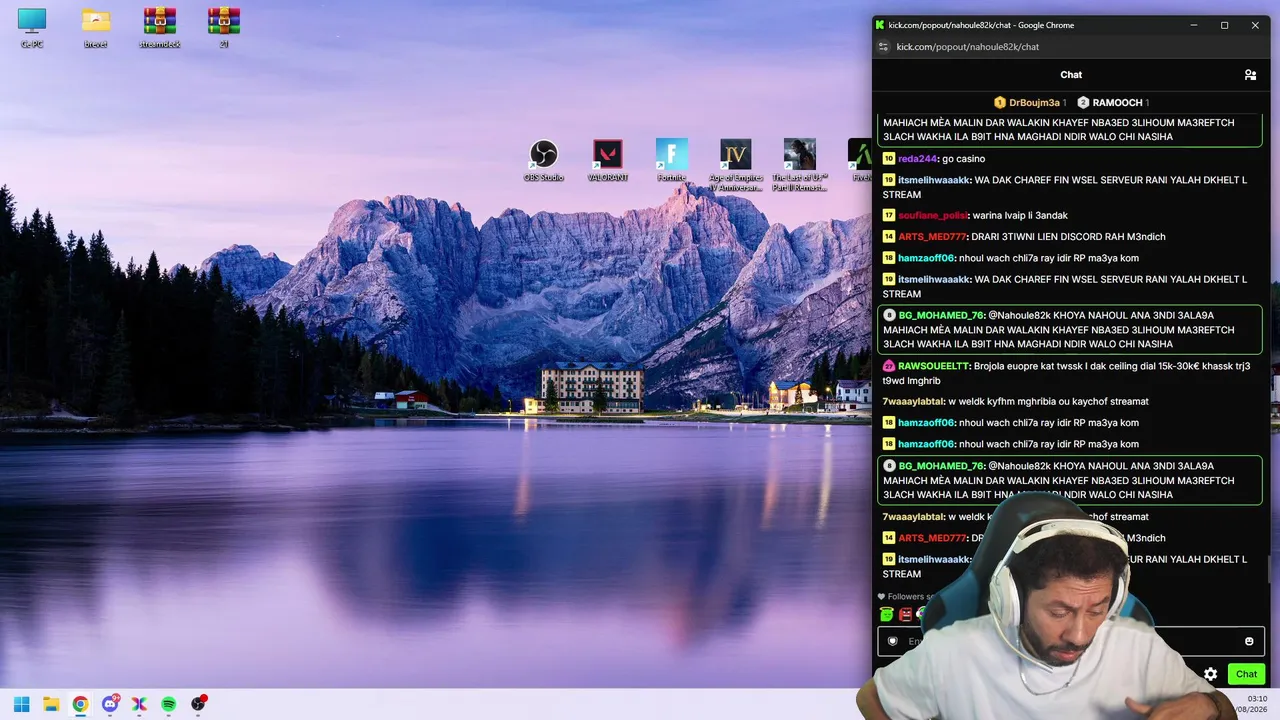The image size is (1280, 720).
Task: Click the kick.com address bar URL
Action: click(967, 47)
